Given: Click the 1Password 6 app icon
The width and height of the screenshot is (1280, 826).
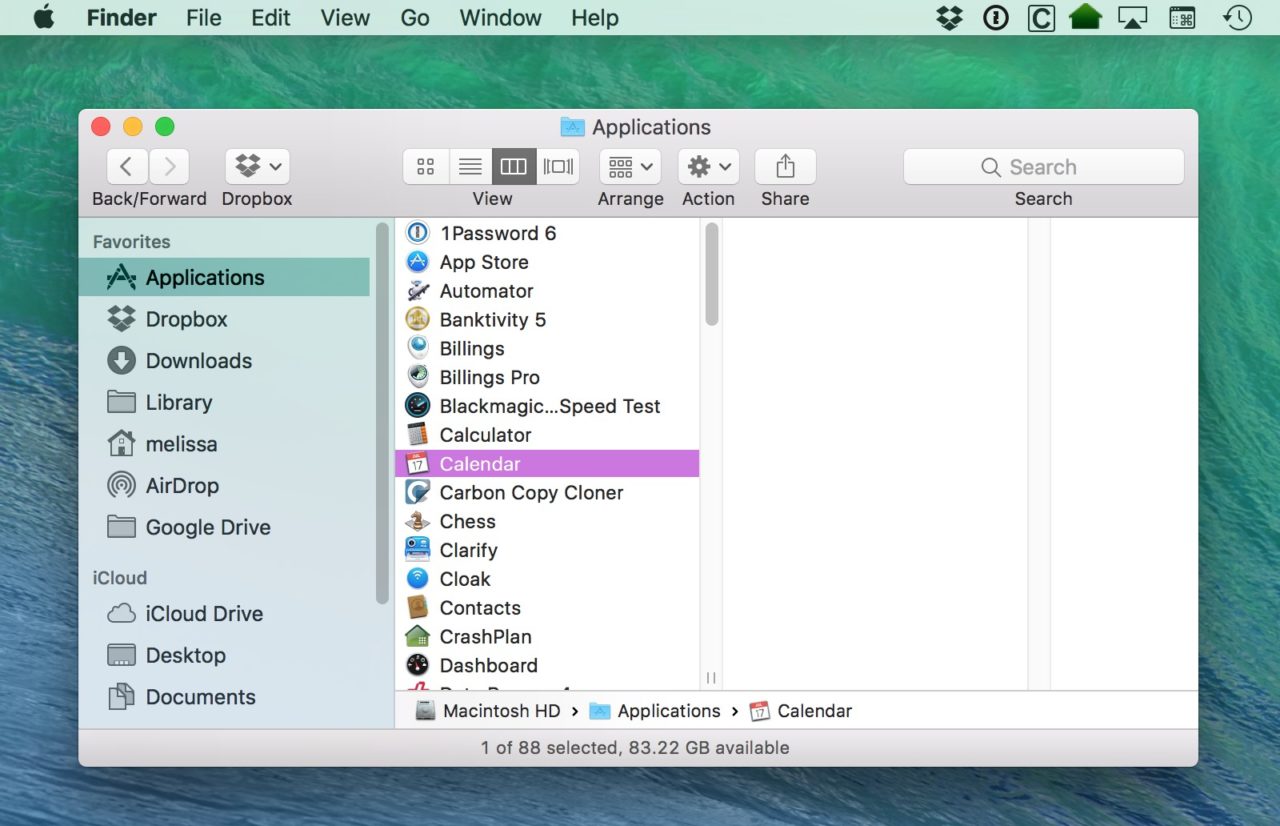Looking at the screenshot, I should 417,233.
